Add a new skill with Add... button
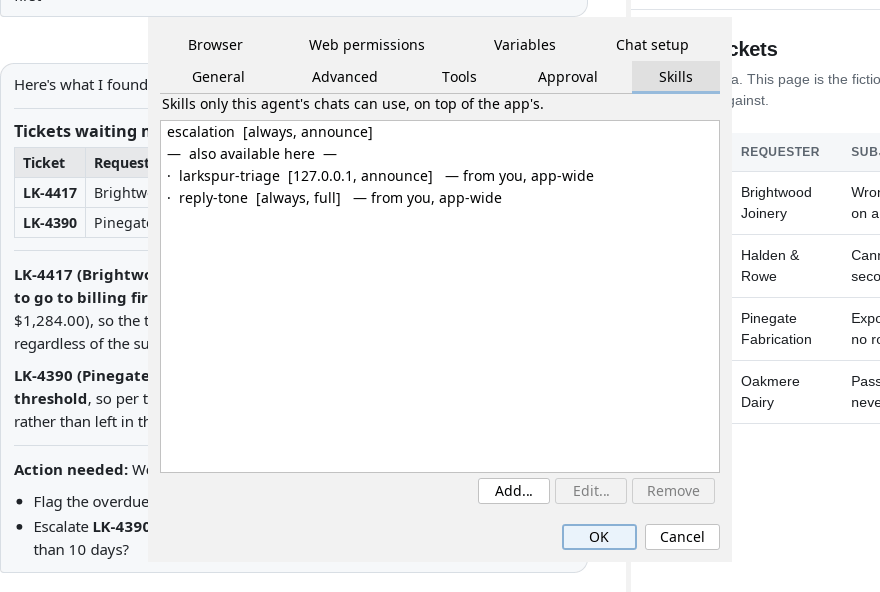Viewport: 880px width, 592px height. pyautogui.click(x=514, y=491)
